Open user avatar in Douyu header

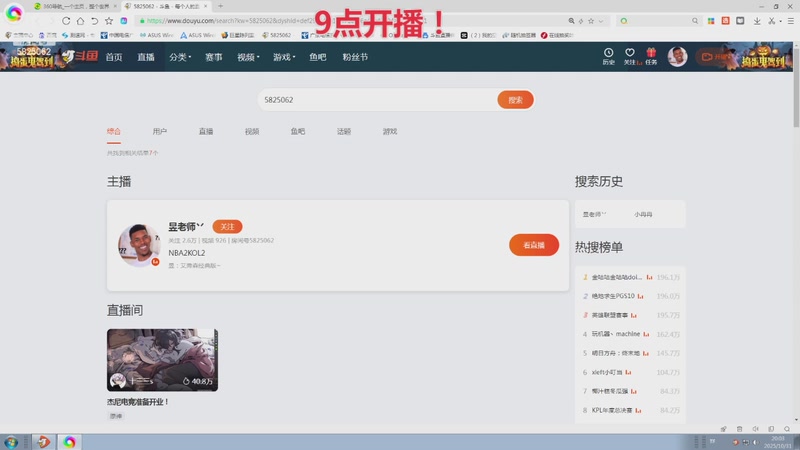coord(678,57)
